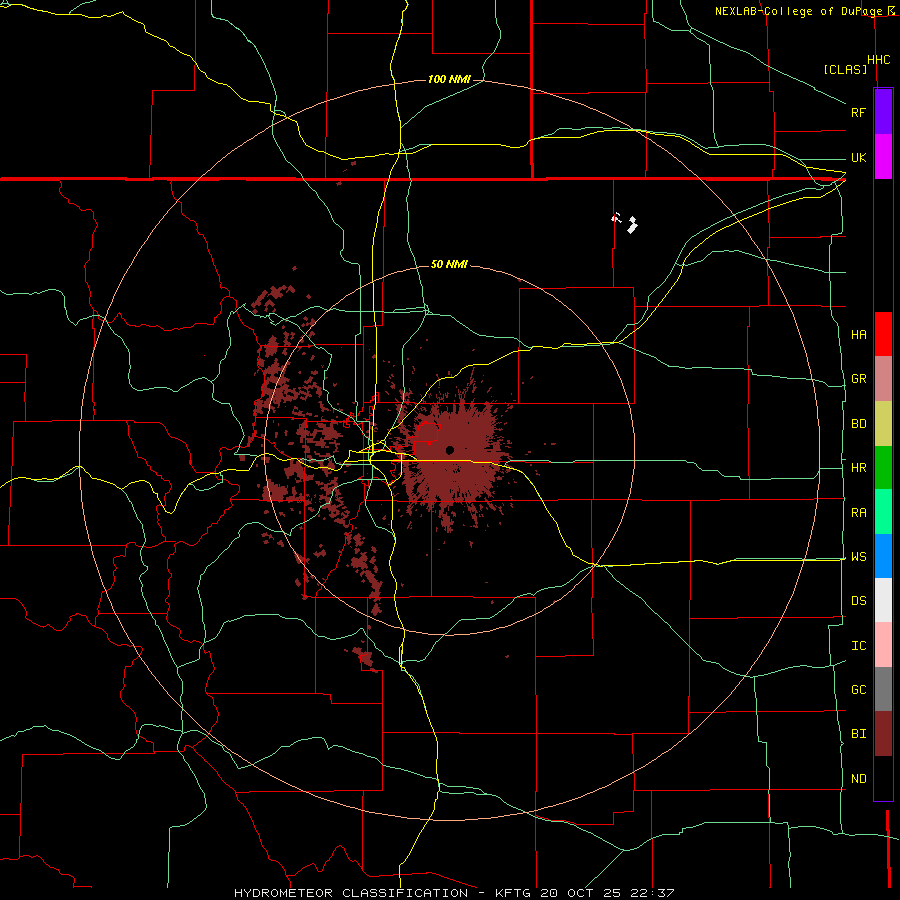The height and width of the screenshot is (900, 900).
Task: Click the ND black legend color swatch
Action: 883,778
